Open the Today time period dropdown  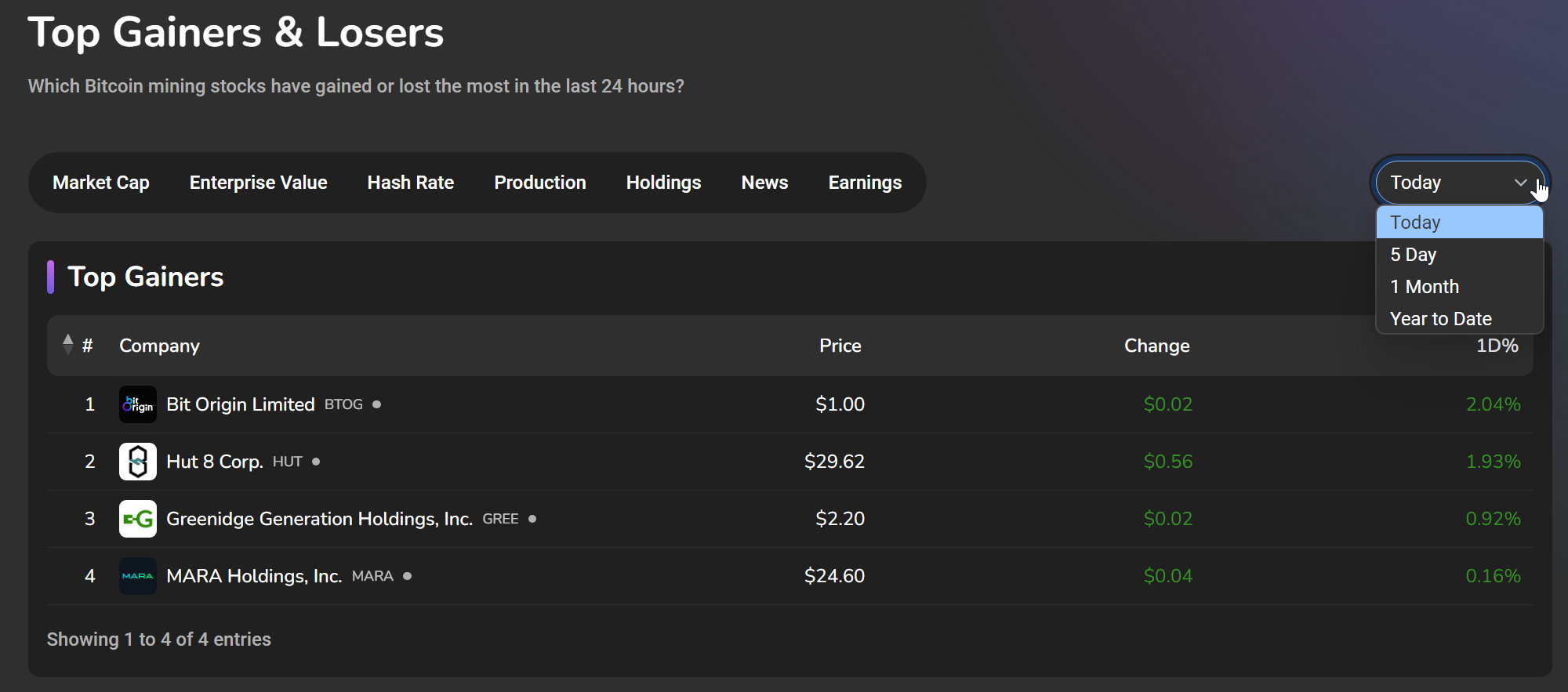[x=1459, y=183]
